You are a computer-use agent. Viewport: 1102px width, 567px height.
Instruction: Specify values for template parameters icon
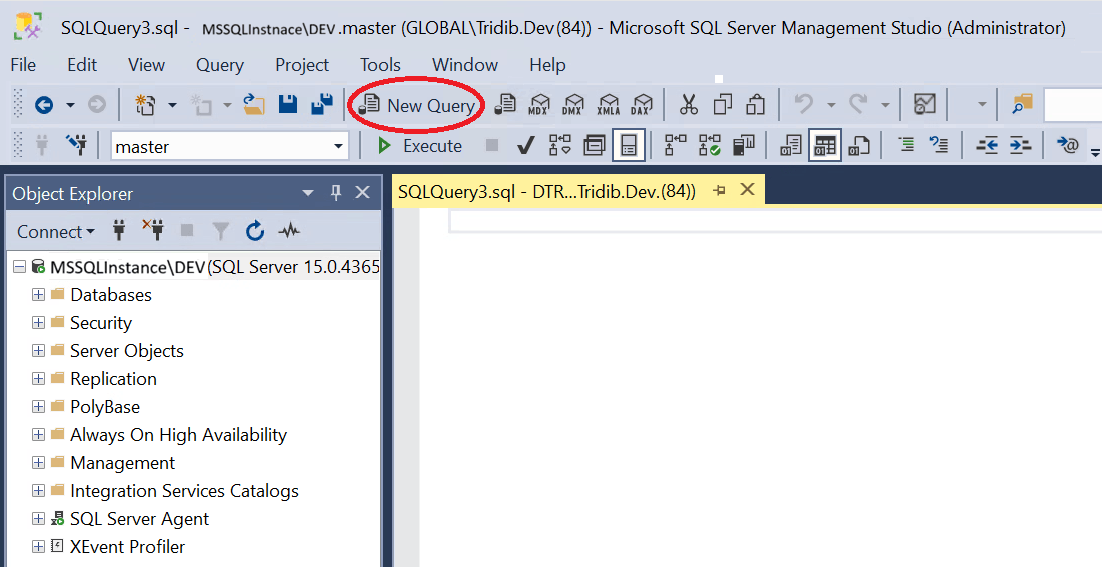pos(1068,145)
